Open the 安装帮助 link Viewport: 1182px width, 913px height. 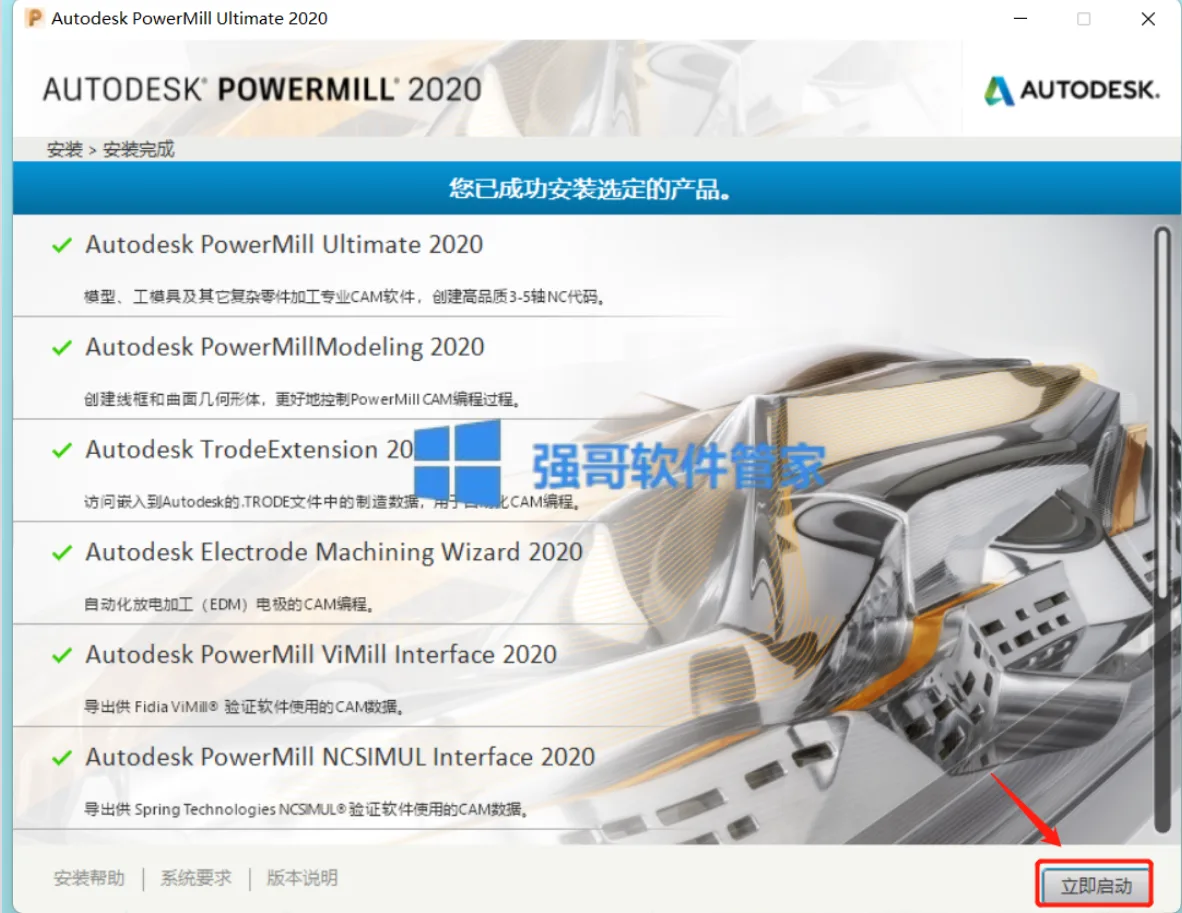click(89, 878)
